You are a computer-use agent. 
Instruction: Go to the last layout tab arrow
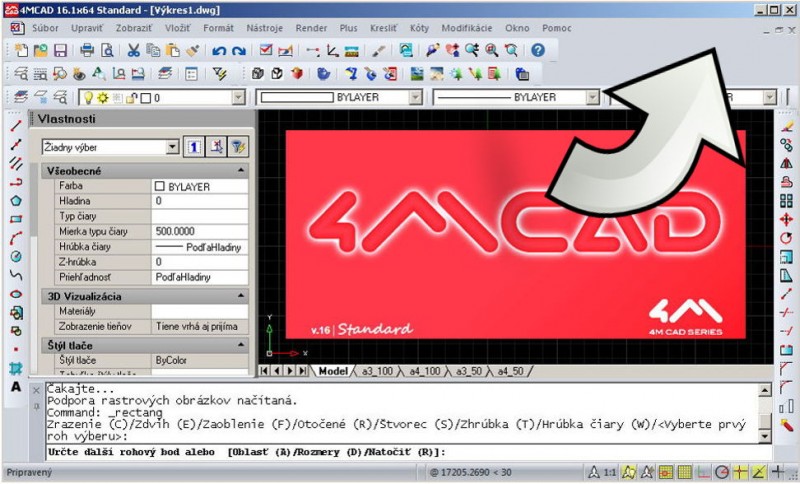303,371
